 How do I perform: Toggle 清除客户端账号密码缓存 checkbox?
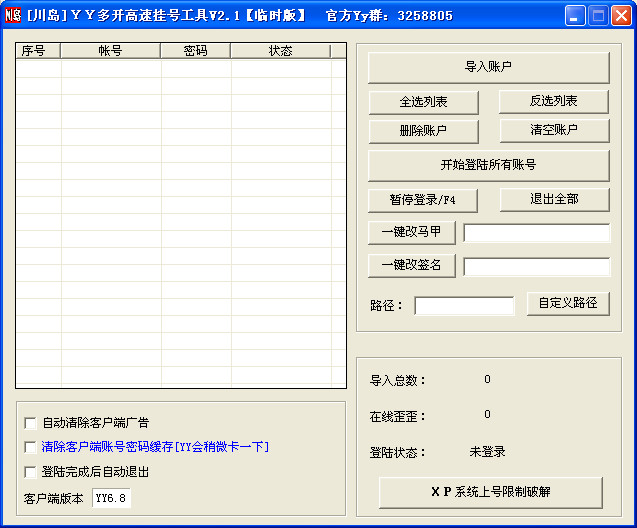pos(30,448)
